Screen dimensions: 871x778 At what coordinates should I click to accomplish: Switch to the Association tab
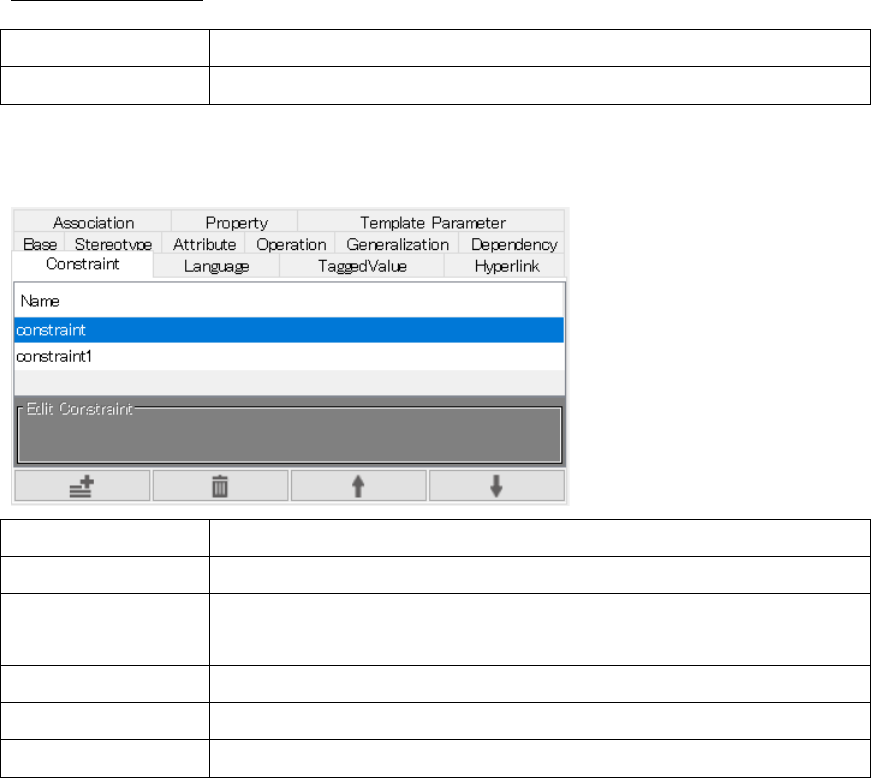93,222
